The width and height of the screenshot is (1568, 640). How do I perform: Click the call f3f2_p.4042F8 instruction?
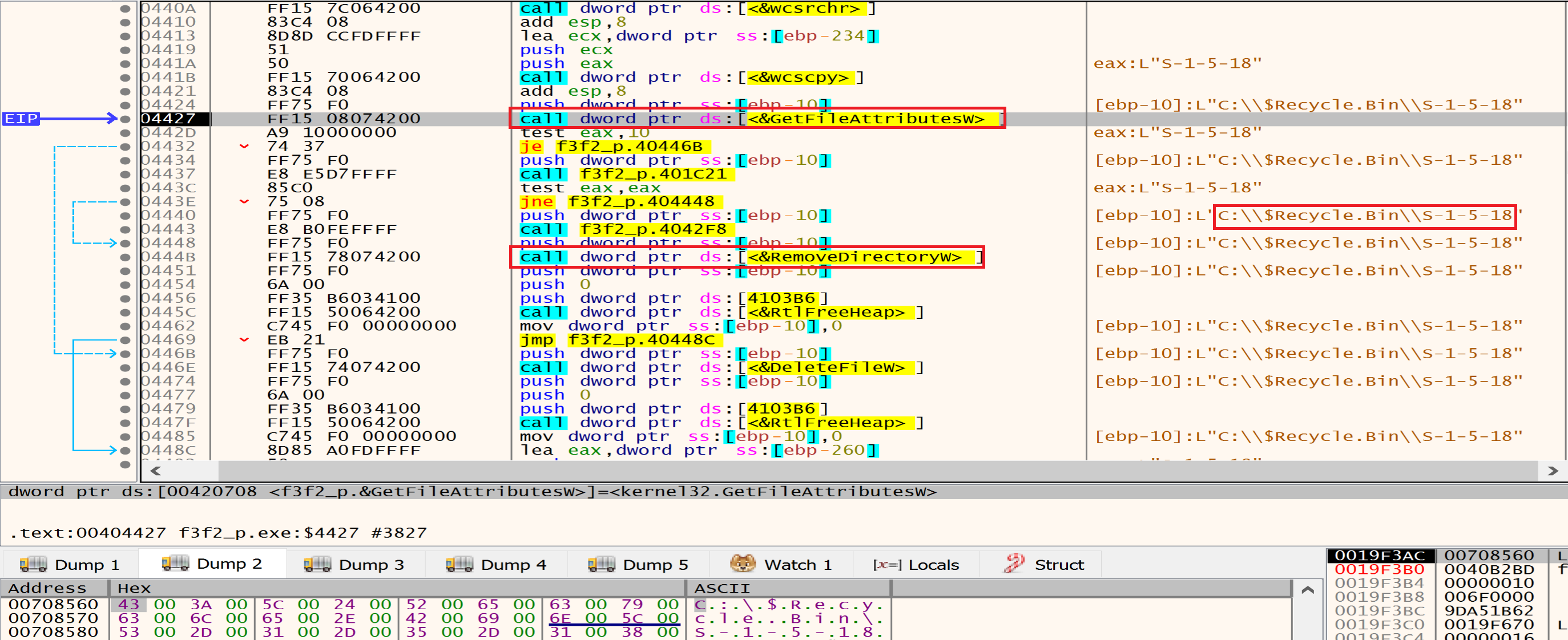[627, 229]
